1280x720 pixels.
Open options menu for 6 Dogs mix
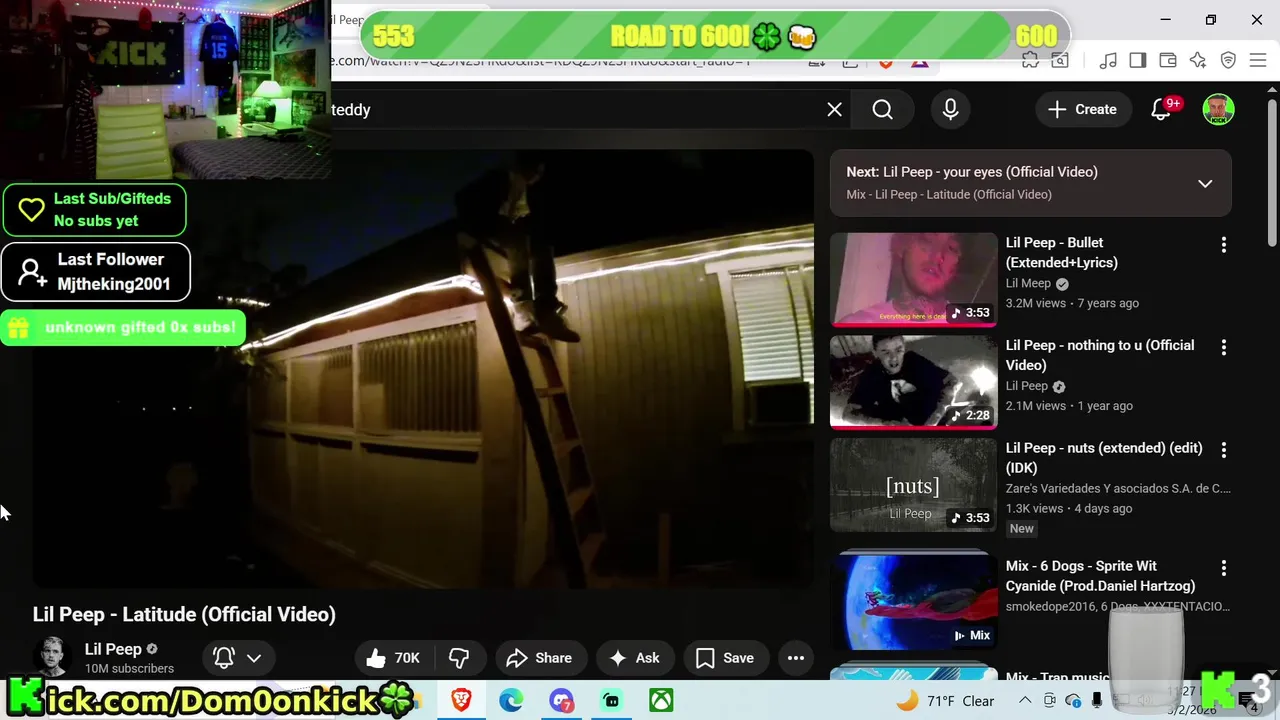click(1223, 568)
